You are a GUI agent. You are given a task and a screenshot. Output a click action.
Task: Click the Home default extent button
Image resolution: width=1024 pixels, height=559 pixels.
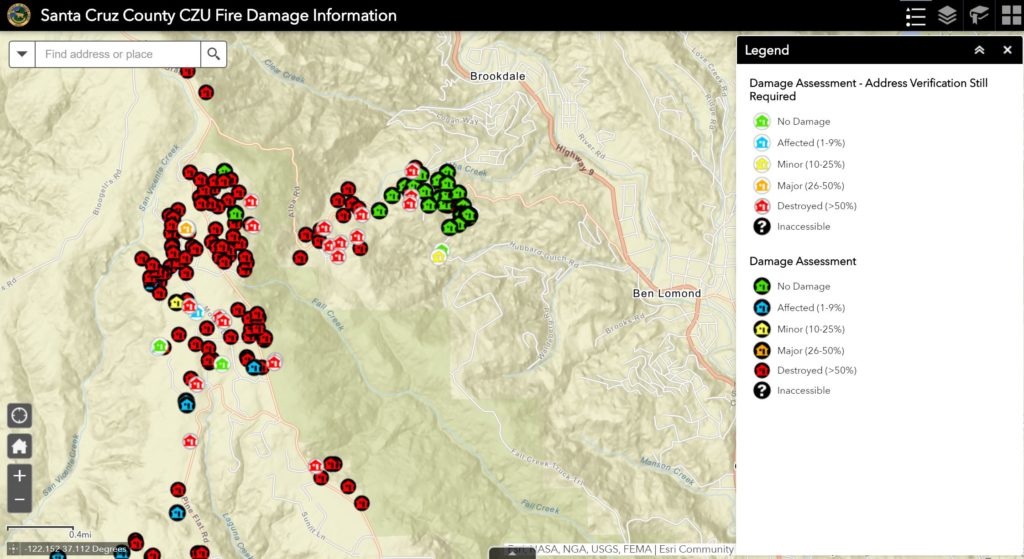point(20,447)
